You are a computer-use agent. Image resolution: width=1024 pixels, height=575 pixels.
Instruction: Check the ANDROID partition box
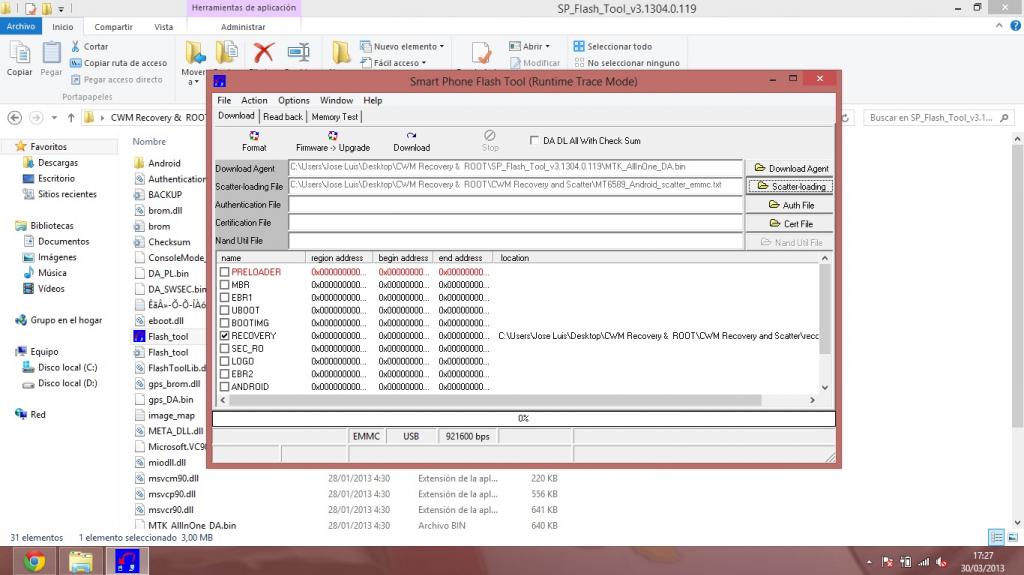(225, 387)
